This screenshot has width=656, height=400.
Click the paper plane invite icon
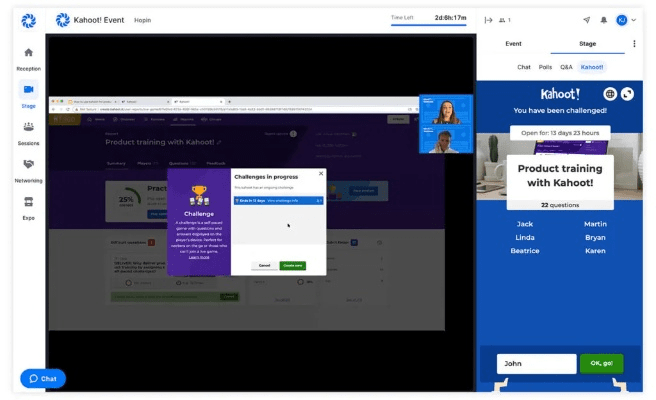point(586,20)
